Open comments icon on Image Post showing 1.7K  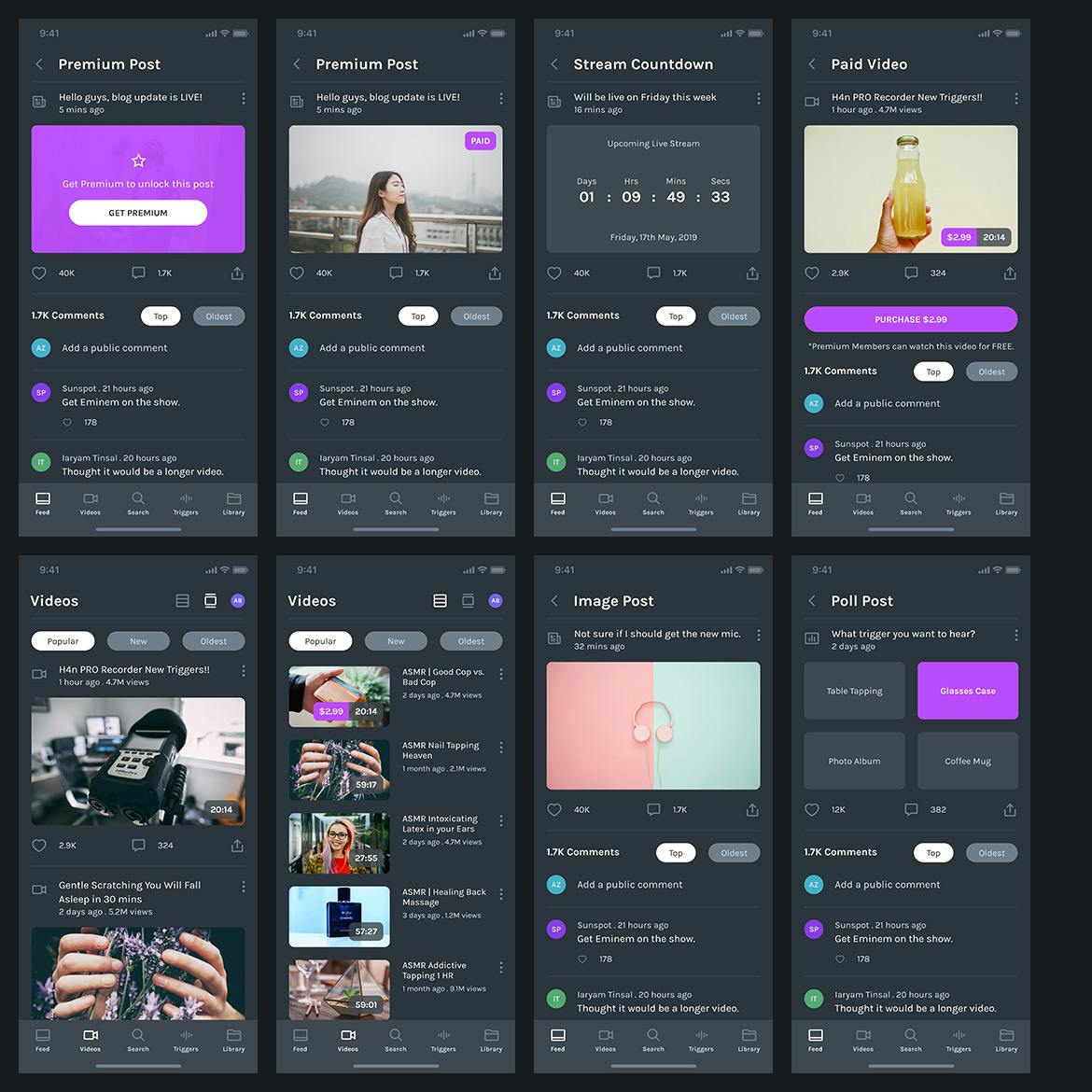click(x=653, y=809)
